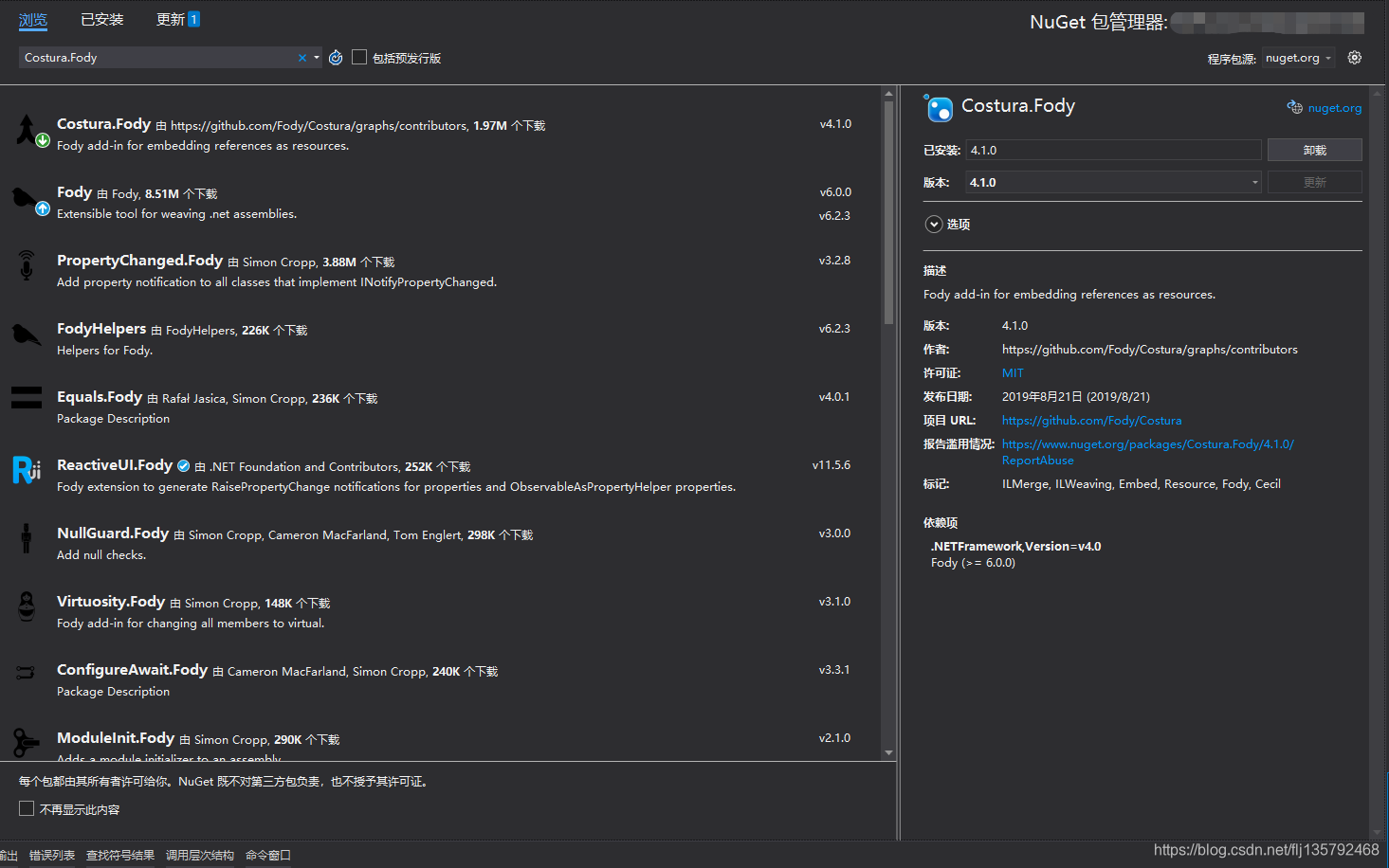Expand the options section
Viewport: 1389px width, 868px height.
pyautogui.click(x=934, y=225)
